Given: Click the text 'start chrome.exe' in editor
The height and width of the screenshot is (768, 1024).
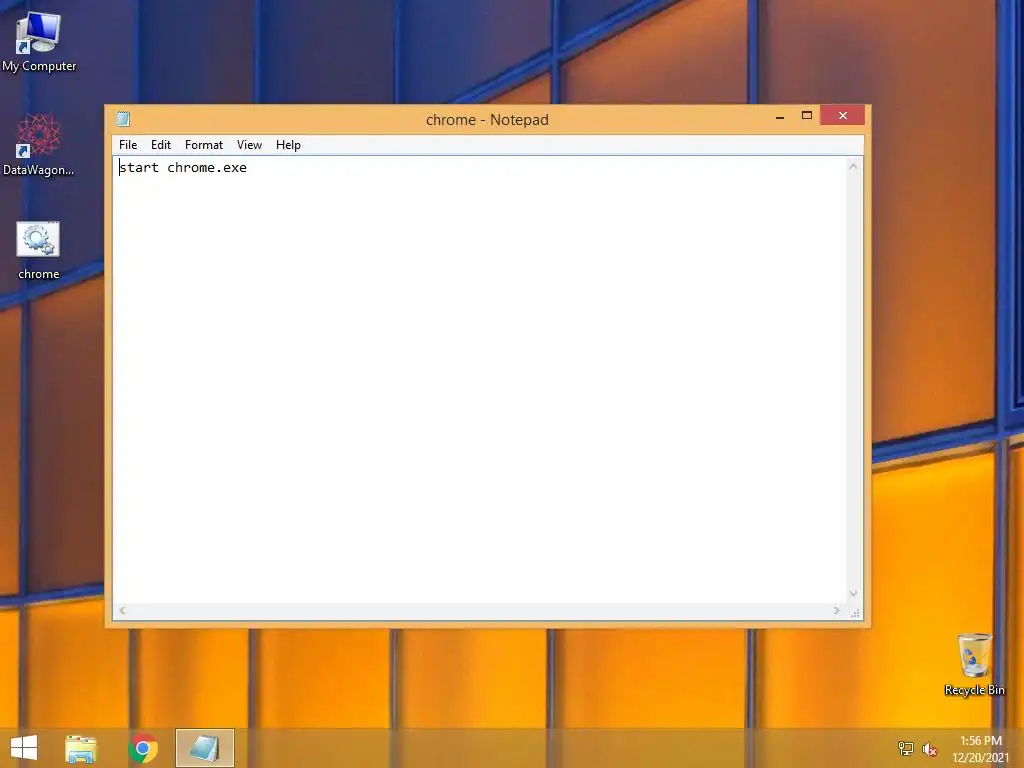Looking at the screenshot, I should point(183,168).
